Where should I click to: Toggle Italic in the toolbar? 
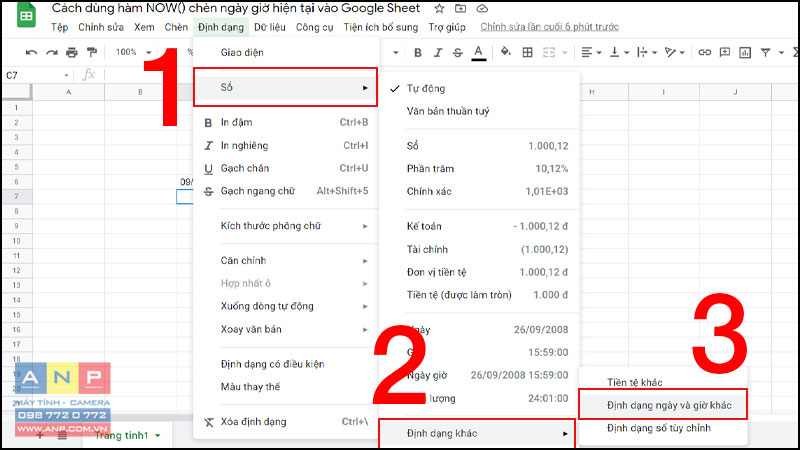pyautogui.click(x=438, y=53)
